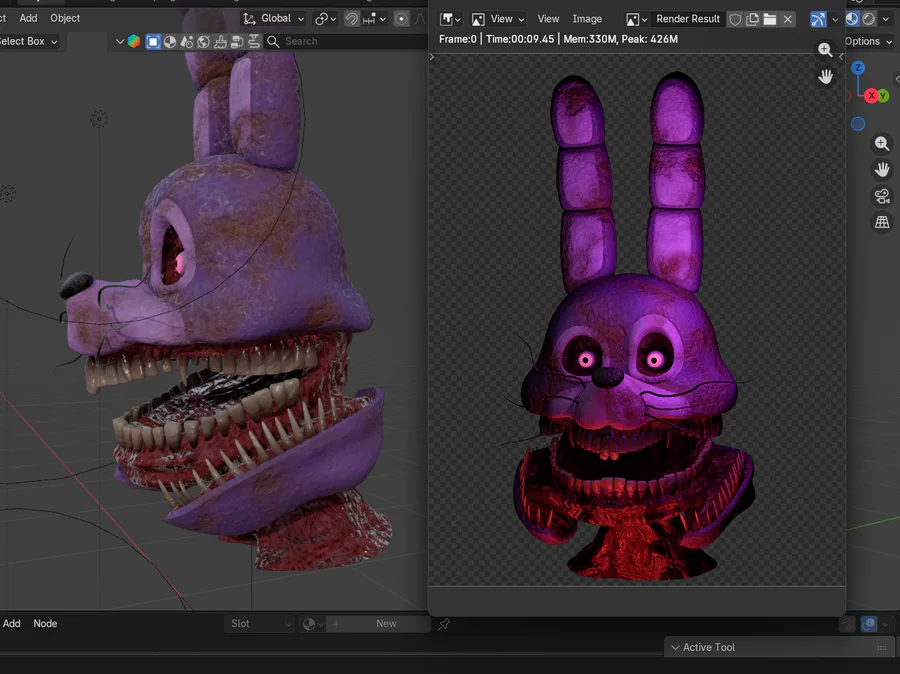Open the pivot point link dropdown
Viewport: 900px width, 674px height.
325,19
